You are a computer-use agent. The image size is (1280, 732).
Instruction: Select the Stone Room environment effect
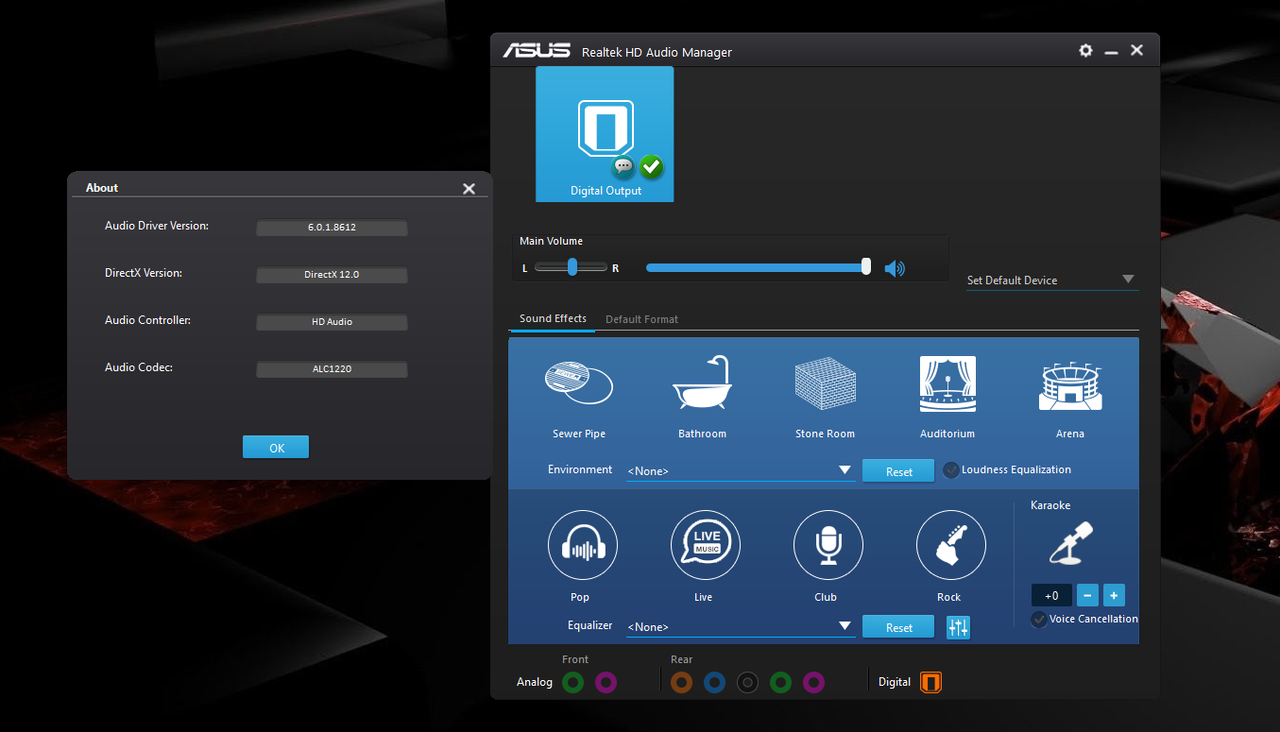pyautogui.click(x=825, y=383)
